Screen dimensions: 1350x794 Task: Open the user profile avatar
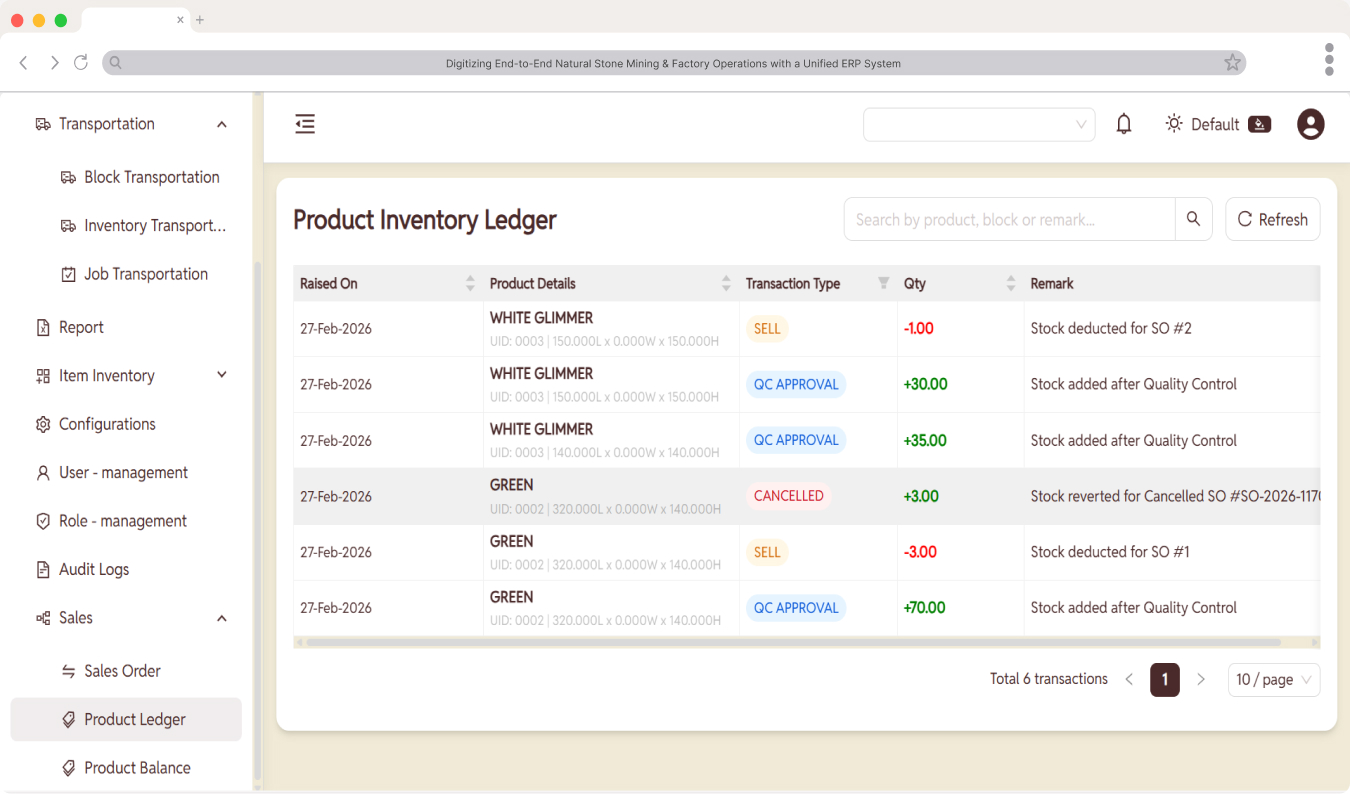pyautogui.click(x=1310, y=124)
